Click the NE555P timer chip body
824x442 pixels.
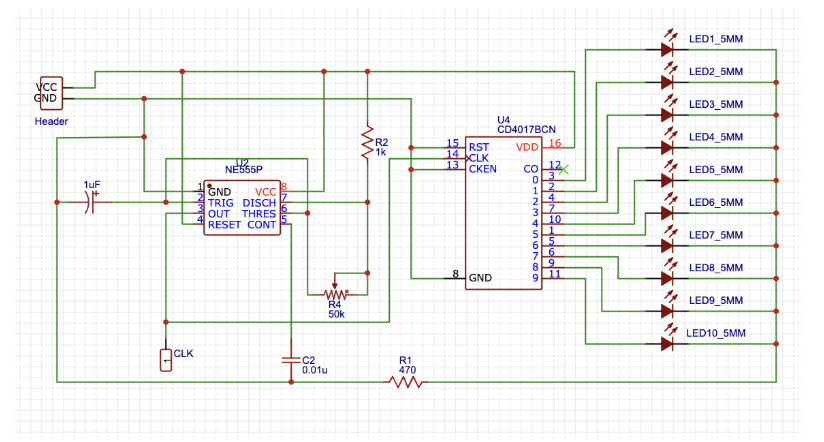(242, 207)
